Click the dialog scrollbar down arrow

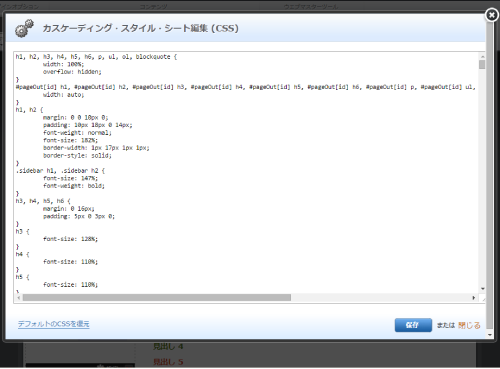(489, 335)
